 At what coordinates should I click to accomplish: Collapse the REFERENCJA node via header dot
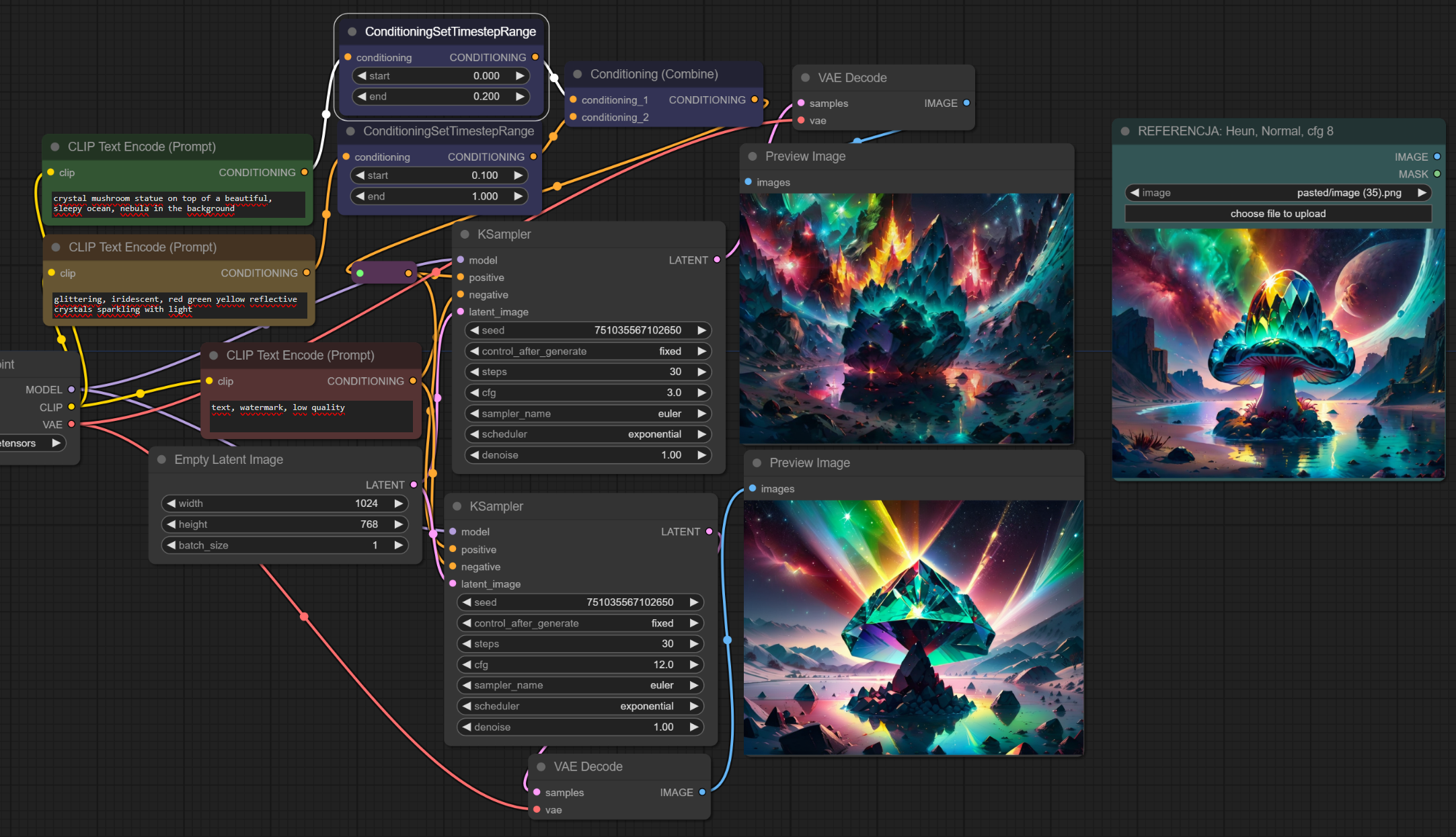(1125, 132)
